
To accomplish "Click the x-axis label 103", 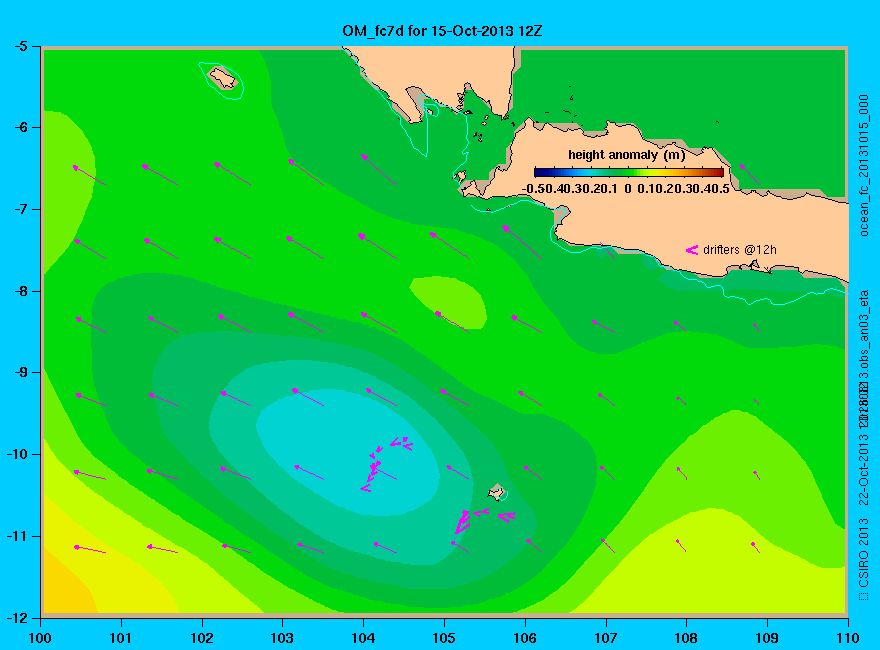I will pos(282,638).
